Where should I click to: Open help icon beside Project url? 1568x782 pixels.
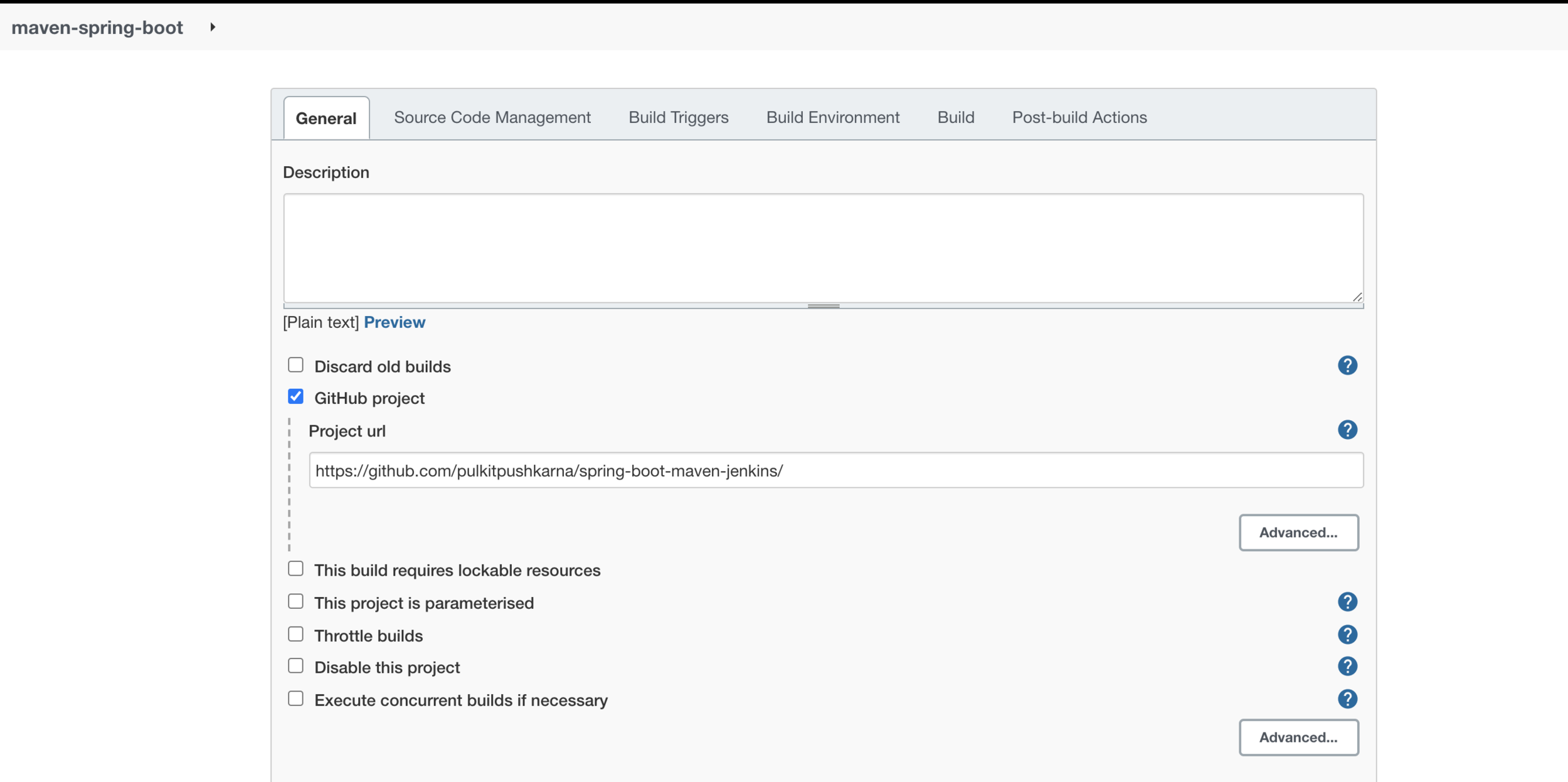click(1347, 430)
